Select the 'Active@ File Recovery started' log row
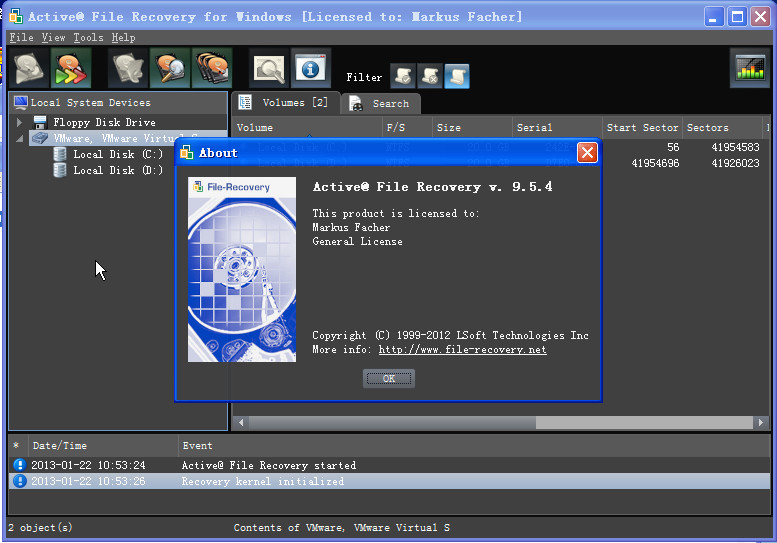 pyautogui.click(x=389, y=465)
